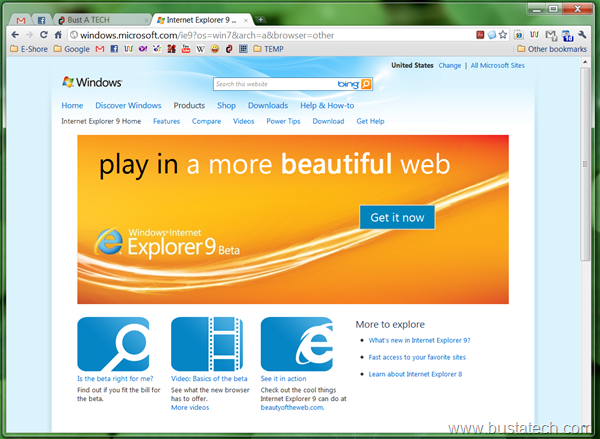Click the red PDF icon in address bar
Viewport: 600px width, 439px height.
tap(480, 35)
